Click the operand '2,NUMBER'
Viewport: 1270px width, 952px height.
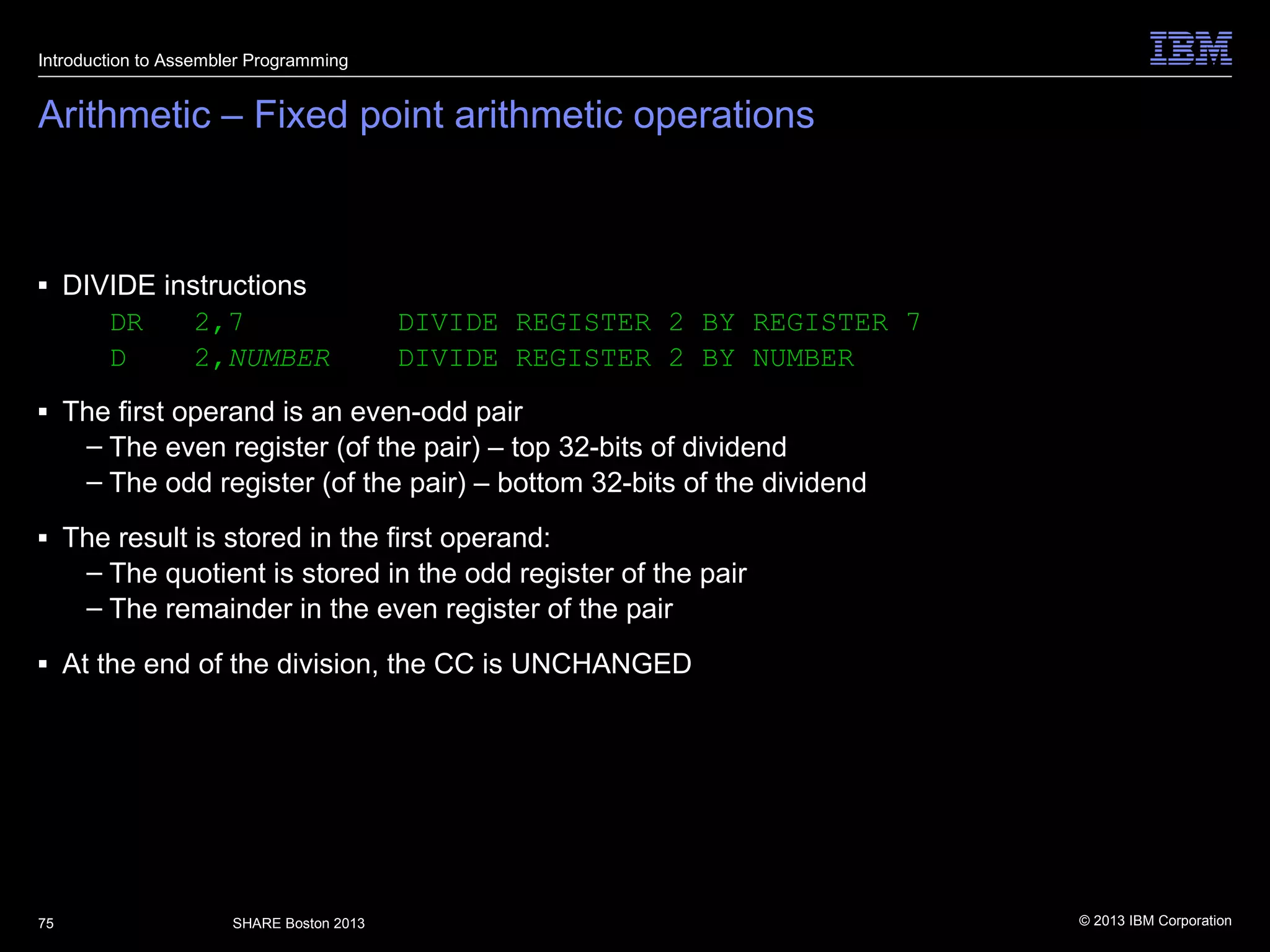click(x=262, y=359)
